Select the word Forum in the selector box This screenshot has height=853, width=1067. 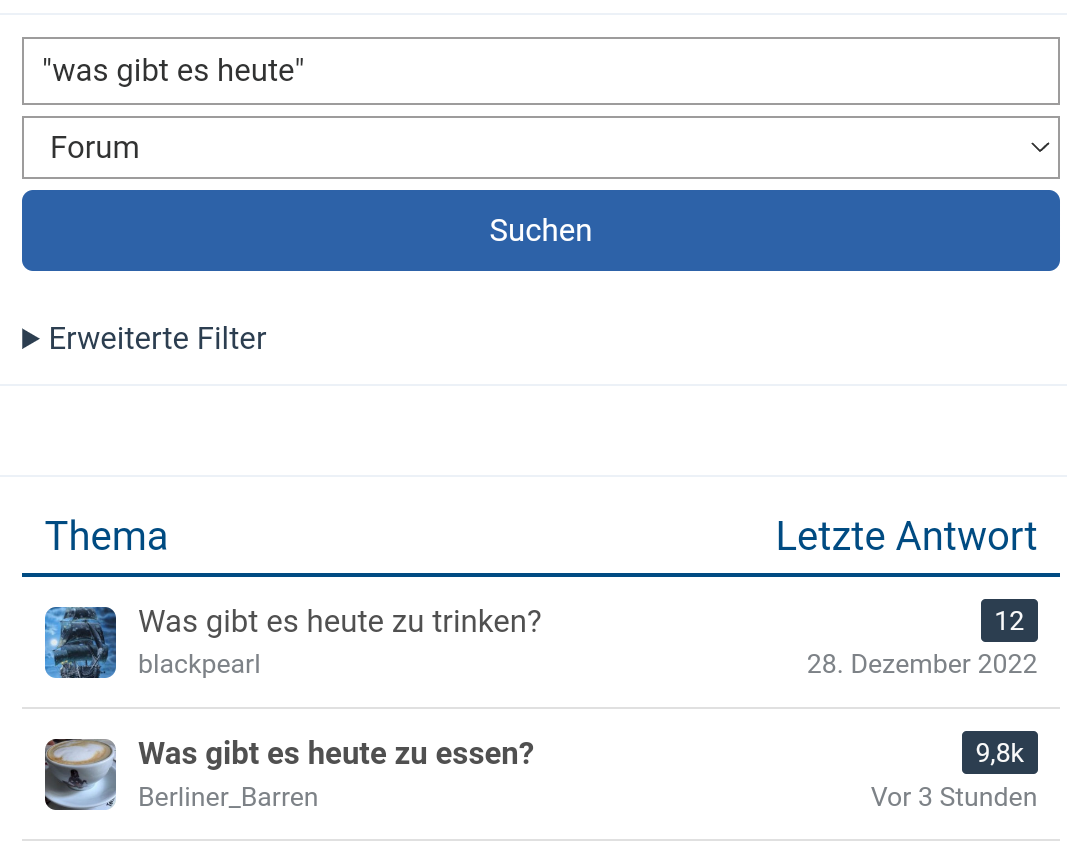(x=95, y=148)
